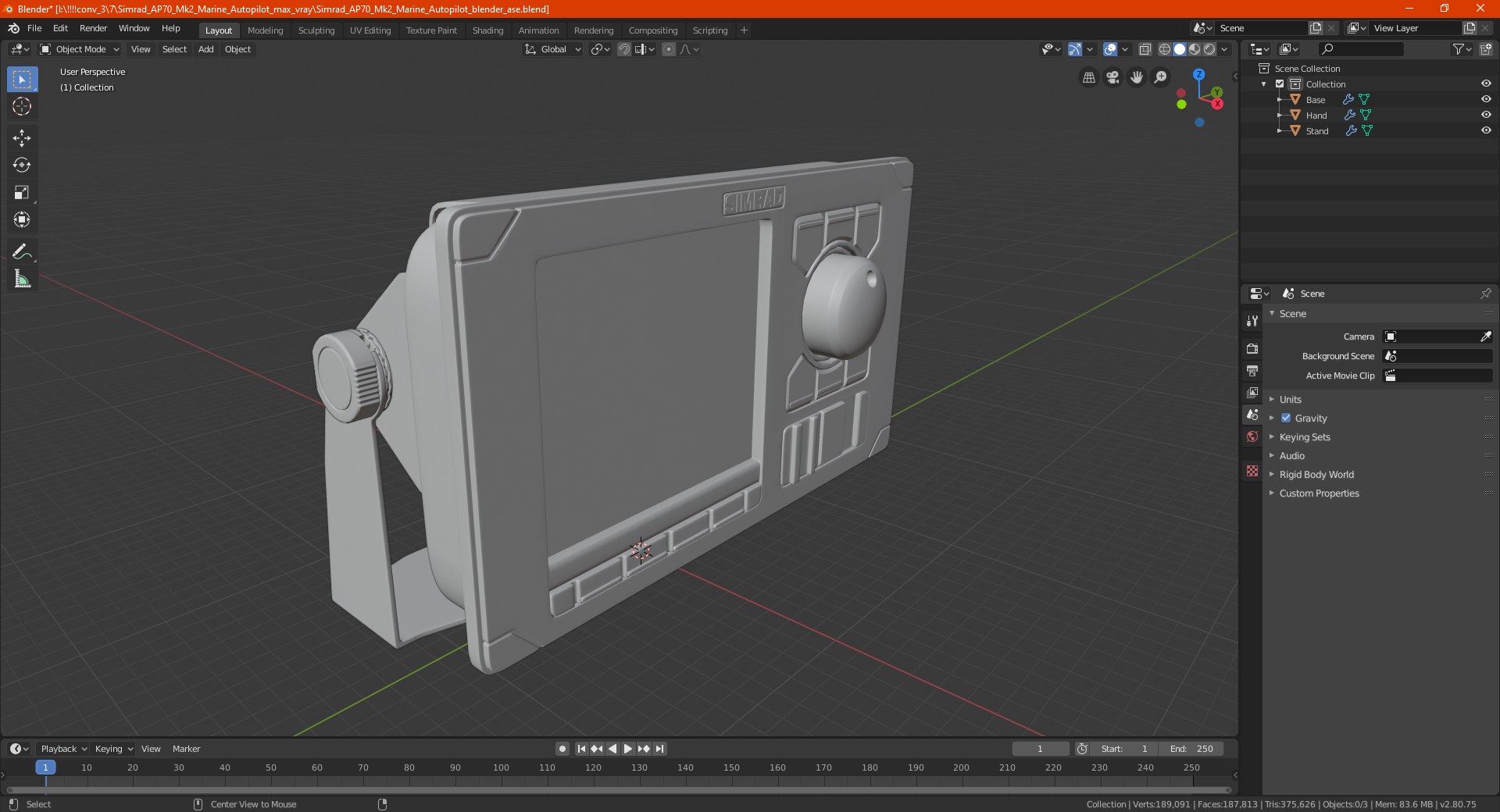This screenshot has height=812, width=1500.
Task: Switch to the Sculpting workspace tab
Action: (316, 30)
